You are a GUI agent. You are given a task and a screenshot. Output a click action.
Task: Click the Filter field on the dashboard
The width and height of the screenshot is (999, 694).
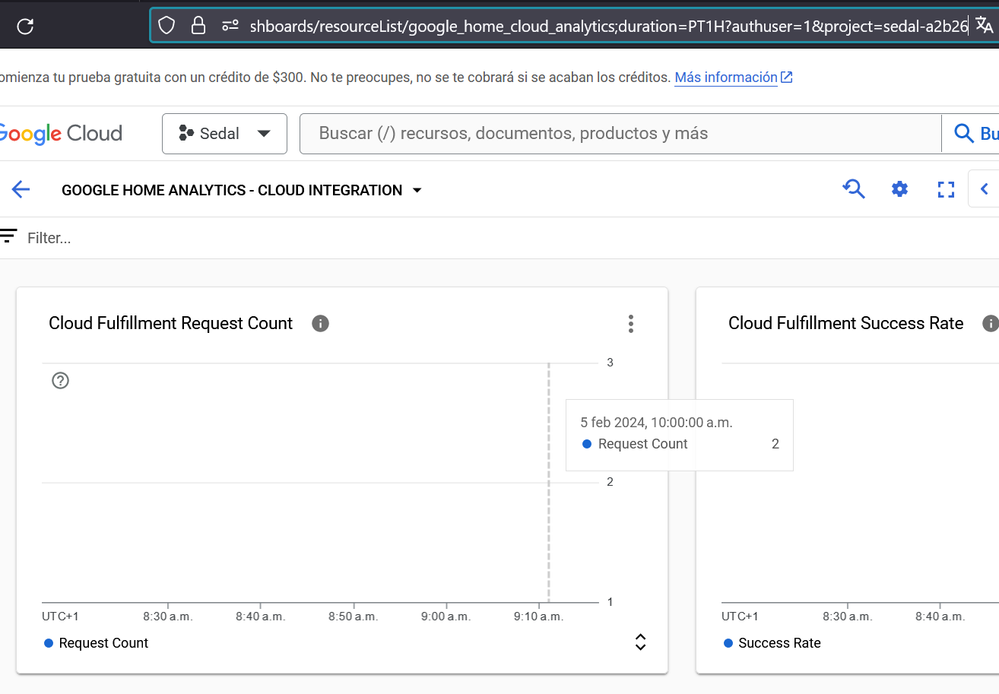49,238
